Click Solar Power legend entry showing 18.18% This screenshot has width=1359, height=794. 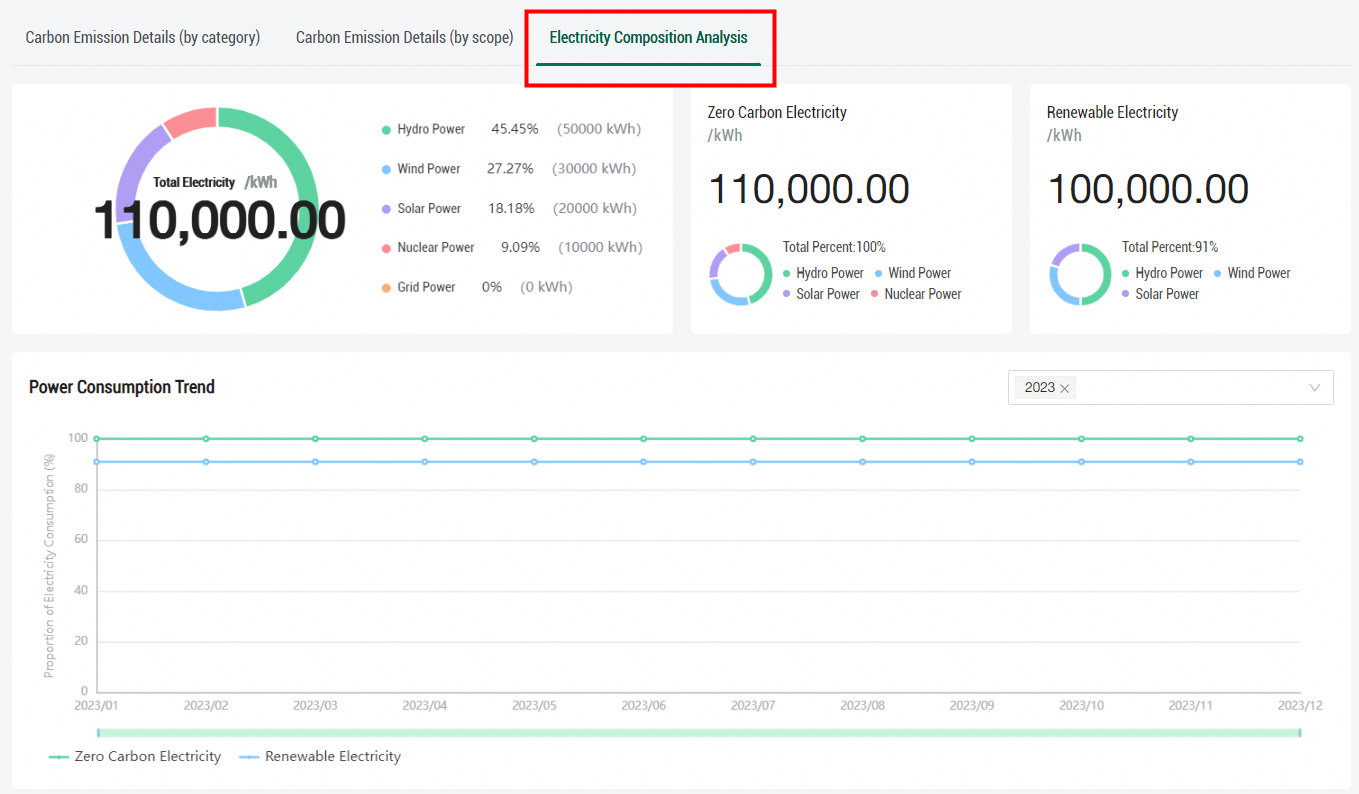(508, 208)
